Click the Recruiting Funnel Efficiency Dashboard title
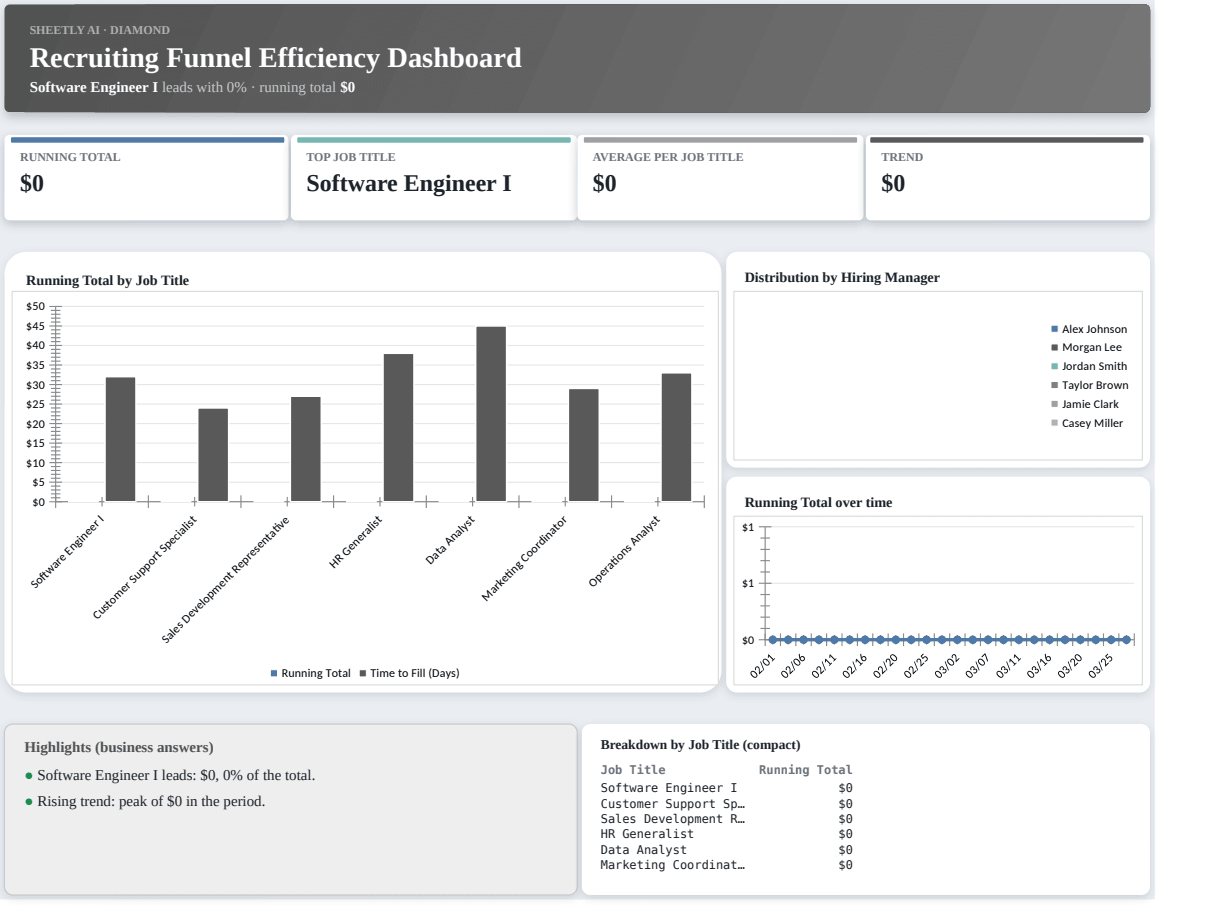 276,58
